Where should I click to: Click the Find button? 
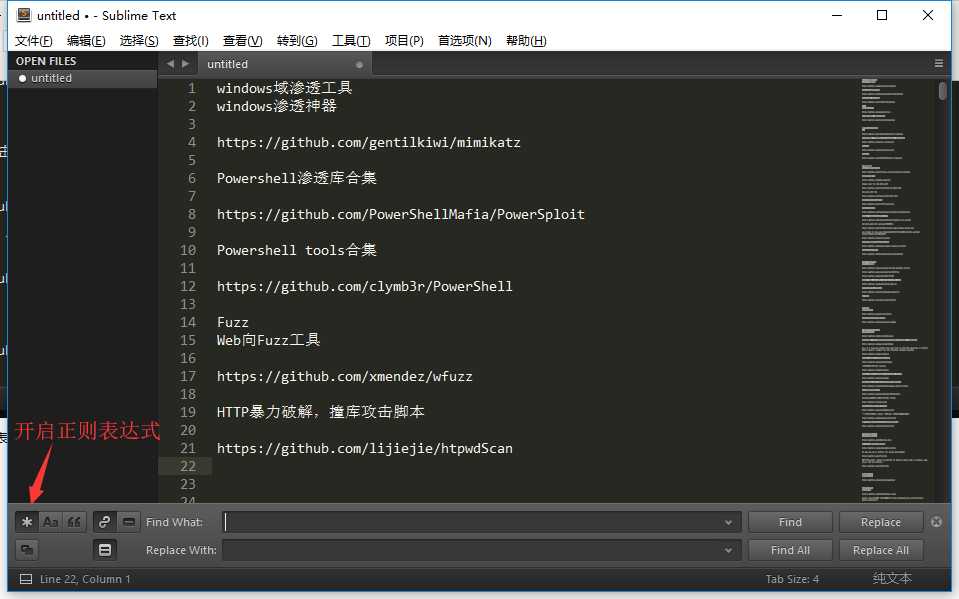[x=790, y=522]
